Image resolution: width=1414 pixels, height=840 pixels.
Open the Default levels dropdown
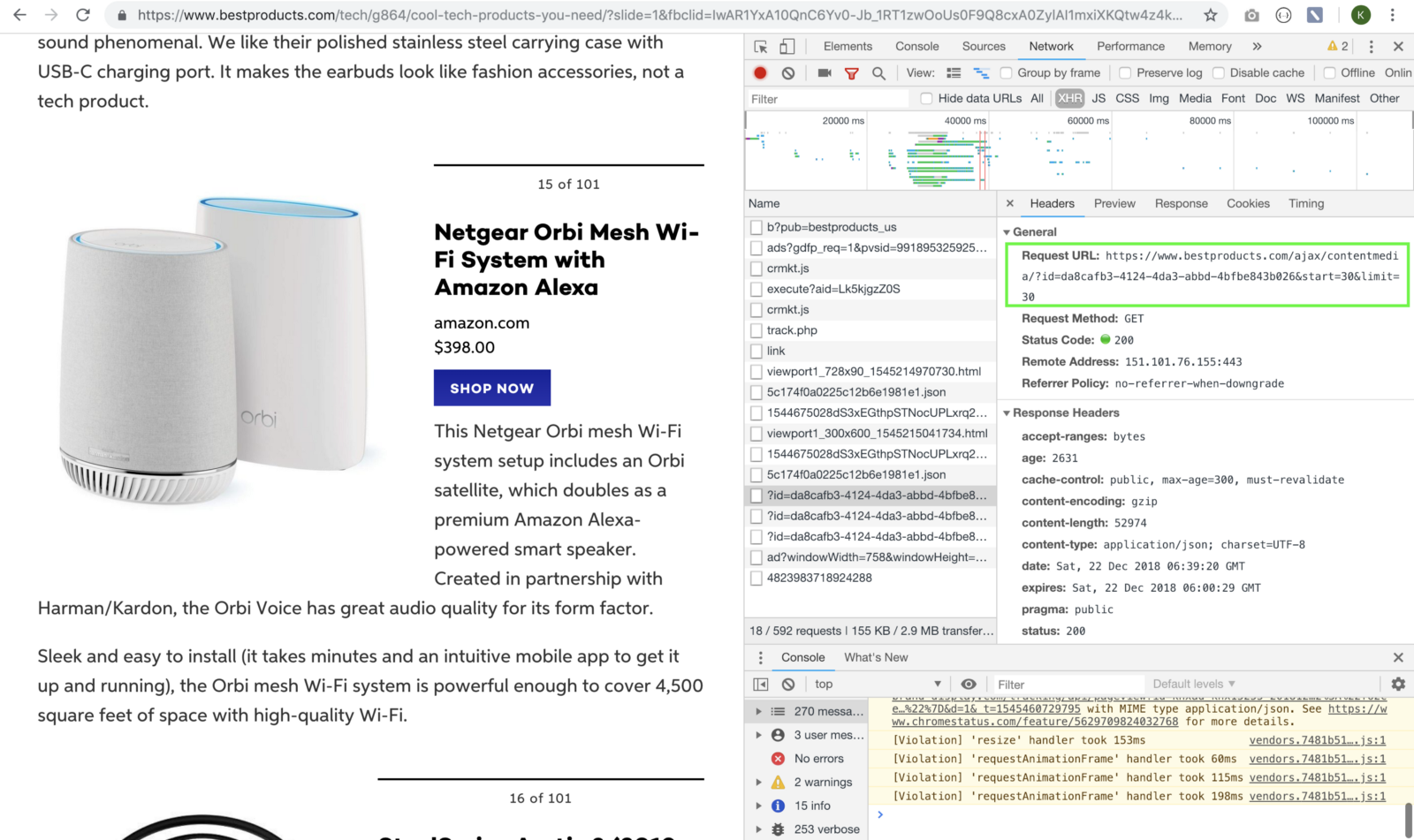tap(1193, 684)
